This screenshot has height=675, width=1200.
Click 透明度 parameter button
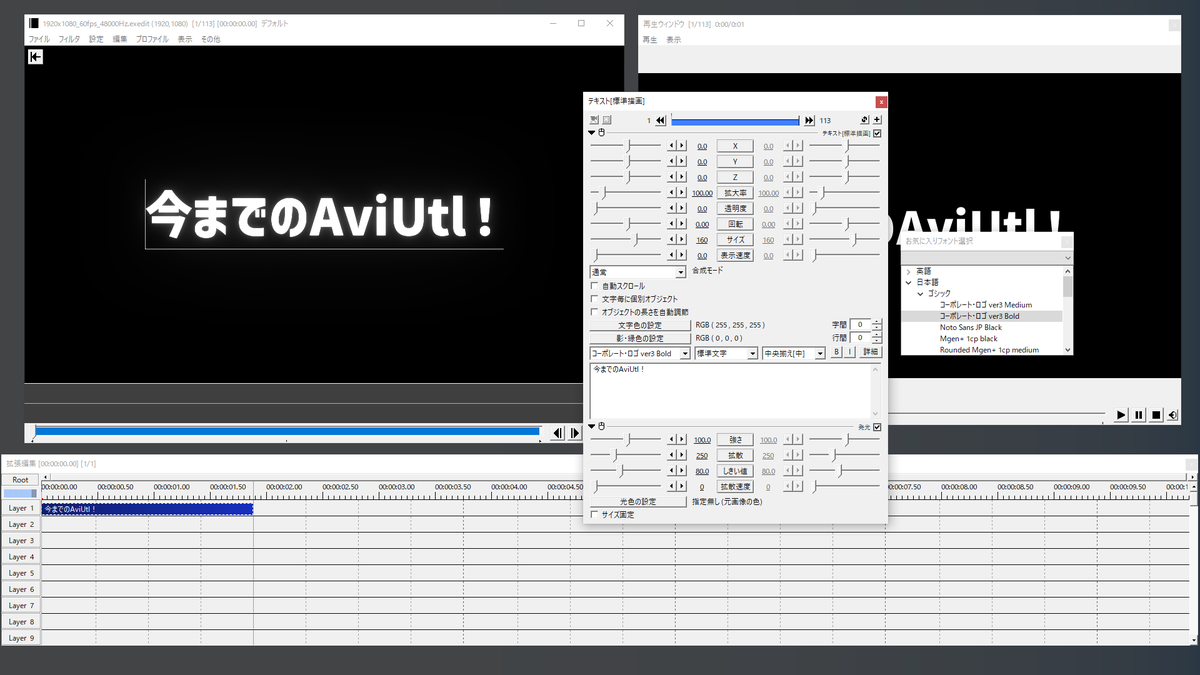click(736, 208)
